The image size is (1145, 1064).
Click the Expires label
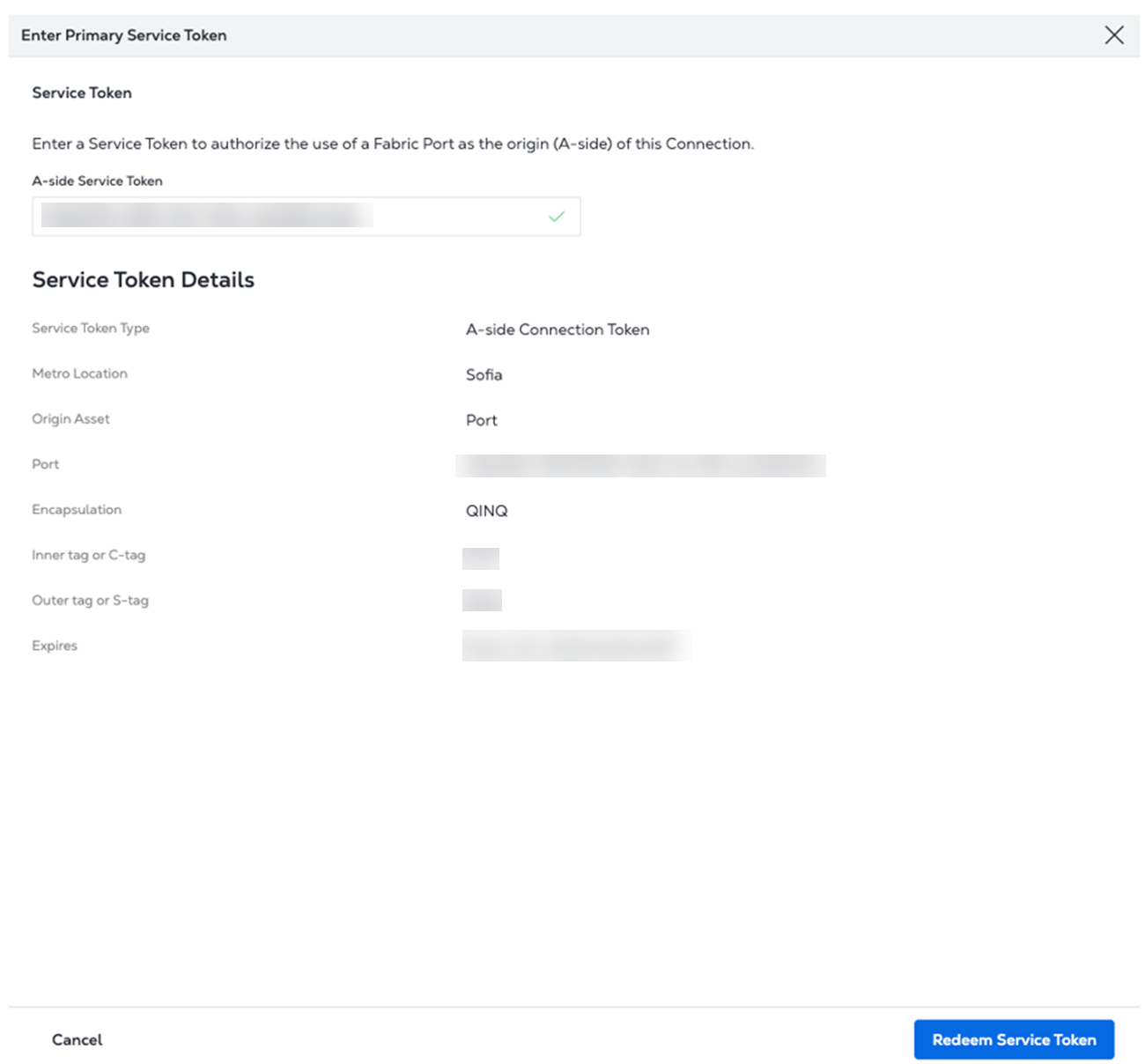click(55, 646)
